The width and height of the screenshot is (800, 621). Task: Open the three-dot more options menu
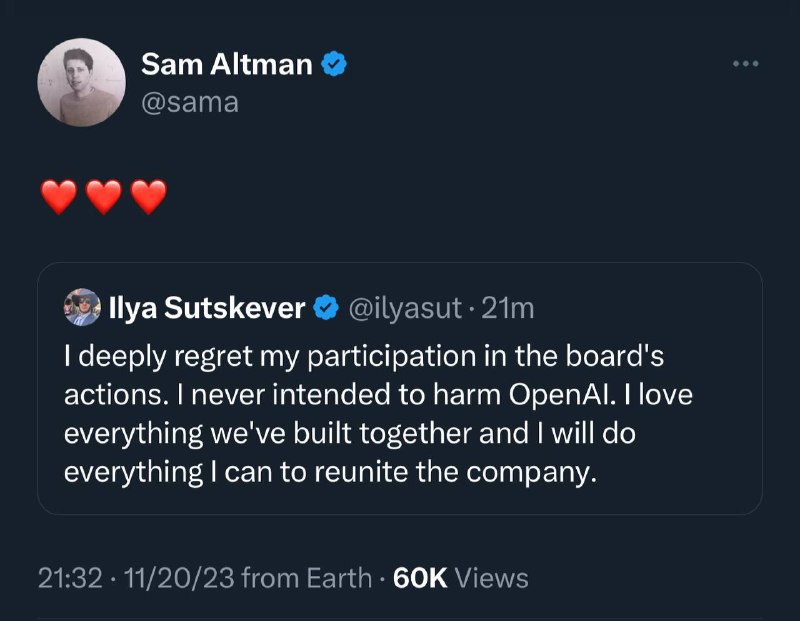point(746,65)
